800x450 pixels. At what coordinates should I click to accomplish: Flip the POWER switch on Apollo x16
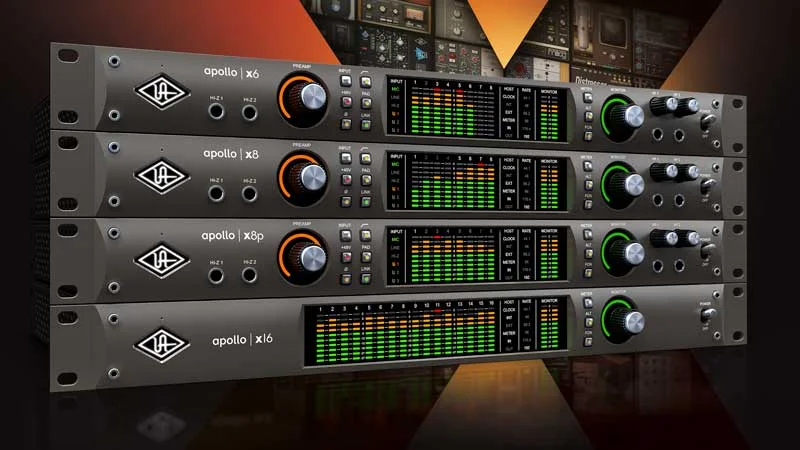[x=707, y=315]
